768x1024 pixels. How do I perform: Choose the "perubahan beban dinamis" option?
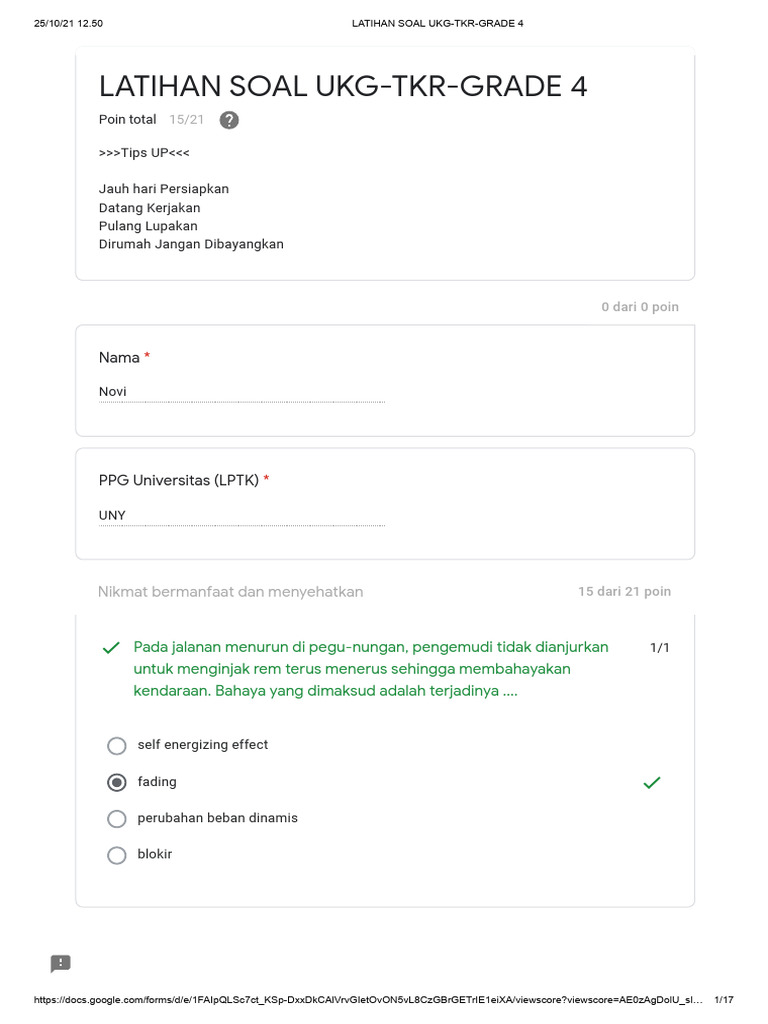tap(117, 819)
